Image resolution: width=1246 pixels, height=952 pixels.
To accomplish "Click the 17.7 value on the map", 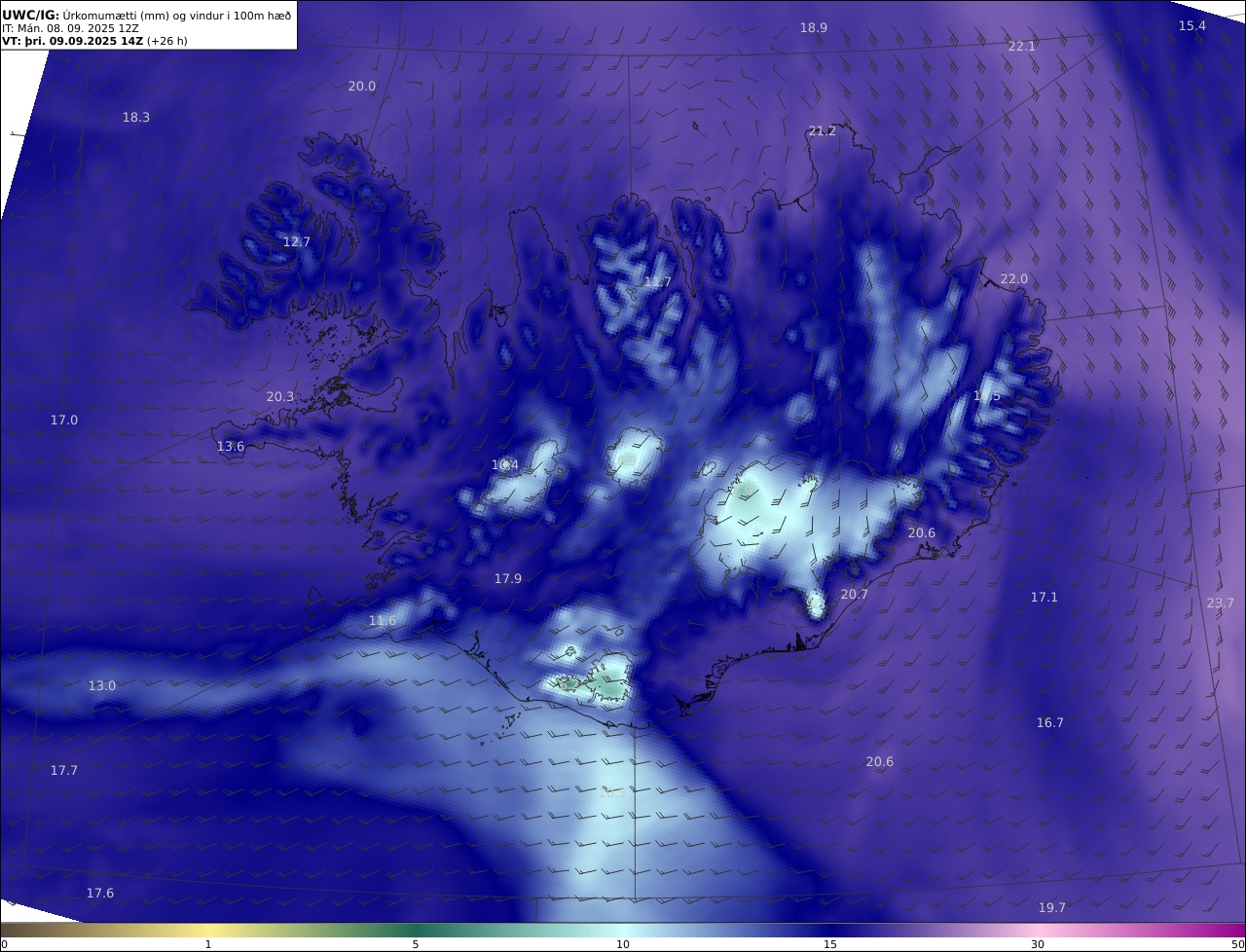I will coord(64,770).
